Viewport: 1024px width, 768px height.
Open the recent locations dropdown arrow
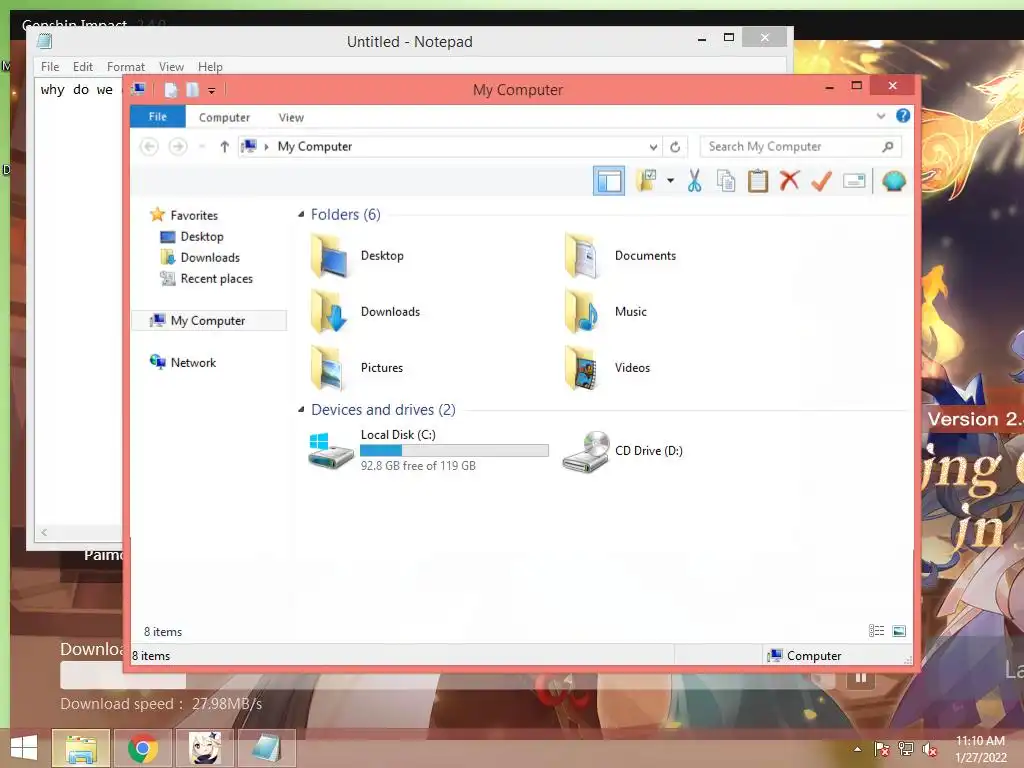(x=202, y=146)
